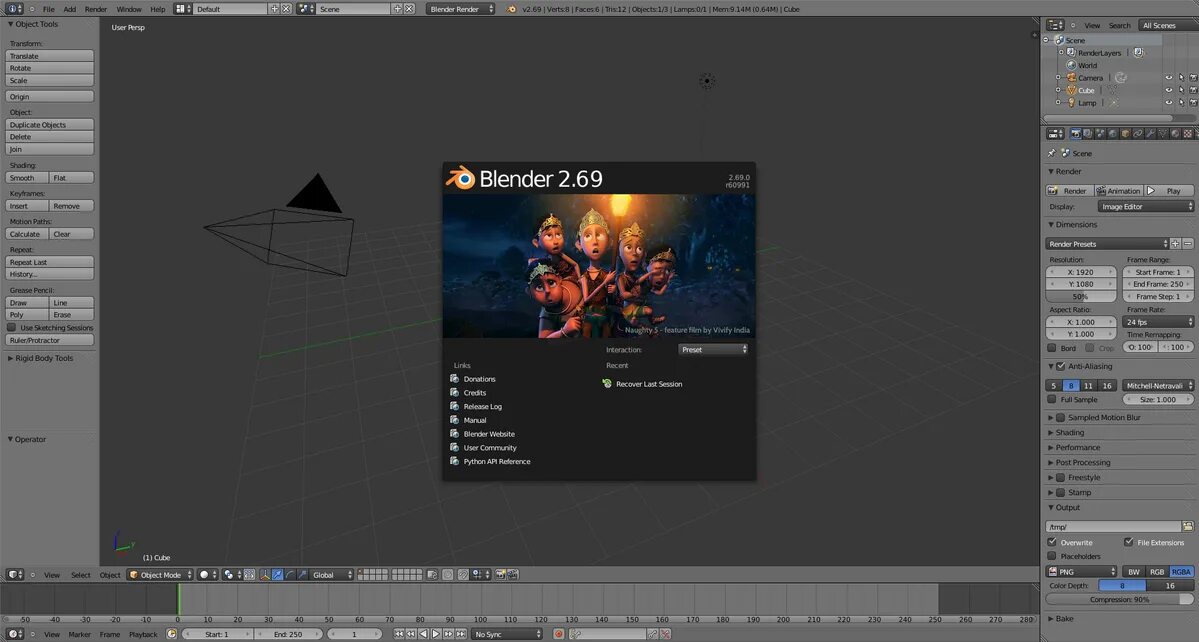Hide the Camera using its eye icon

pos(1168,77)
